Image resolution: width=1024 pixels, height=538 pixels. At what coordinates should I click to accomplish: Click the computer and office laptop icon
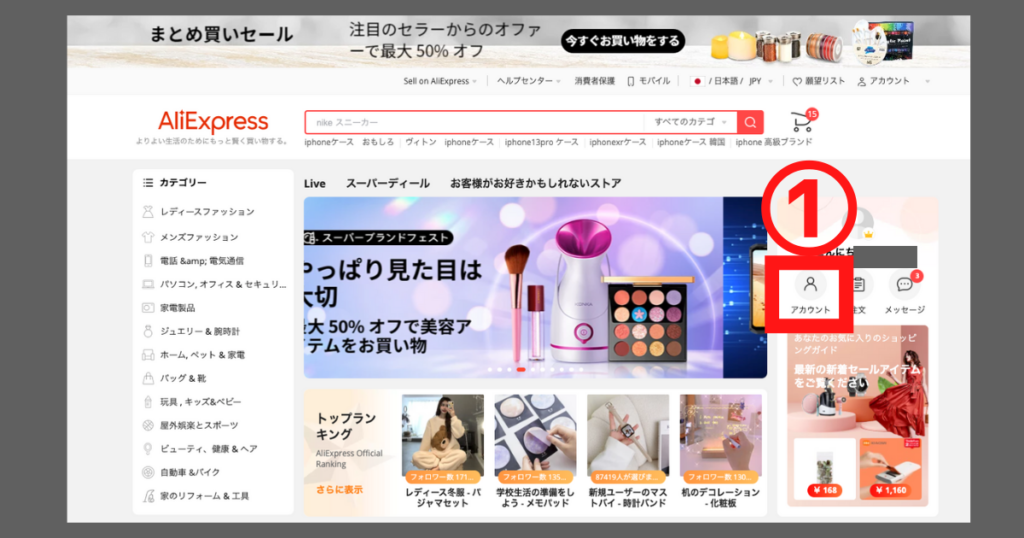(x=148, y=284)
